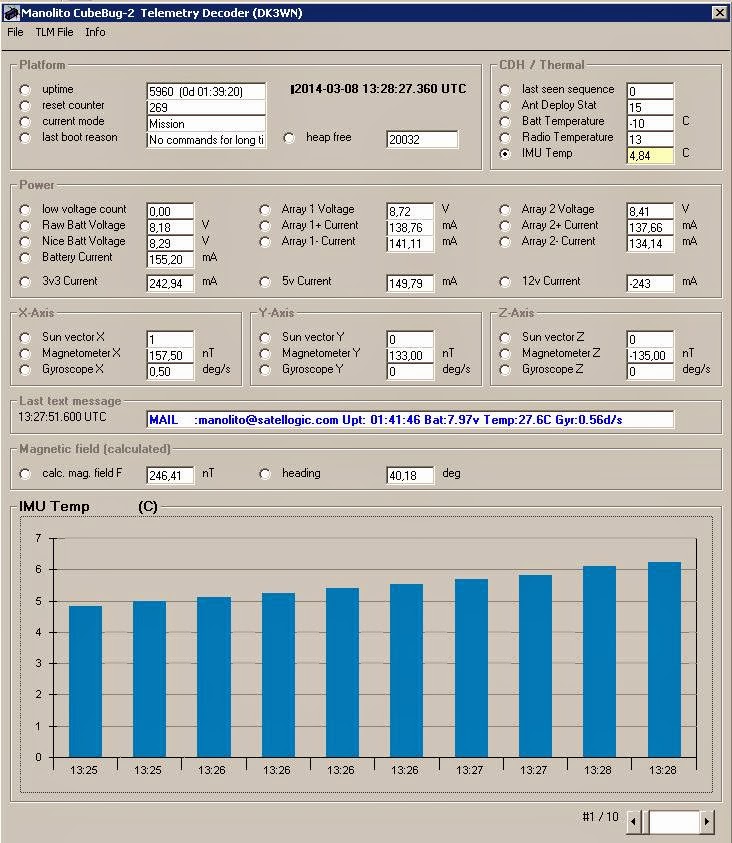Screen dimensions: 732x843
Task: Select the heap free radio button
Action: (289, 138)
